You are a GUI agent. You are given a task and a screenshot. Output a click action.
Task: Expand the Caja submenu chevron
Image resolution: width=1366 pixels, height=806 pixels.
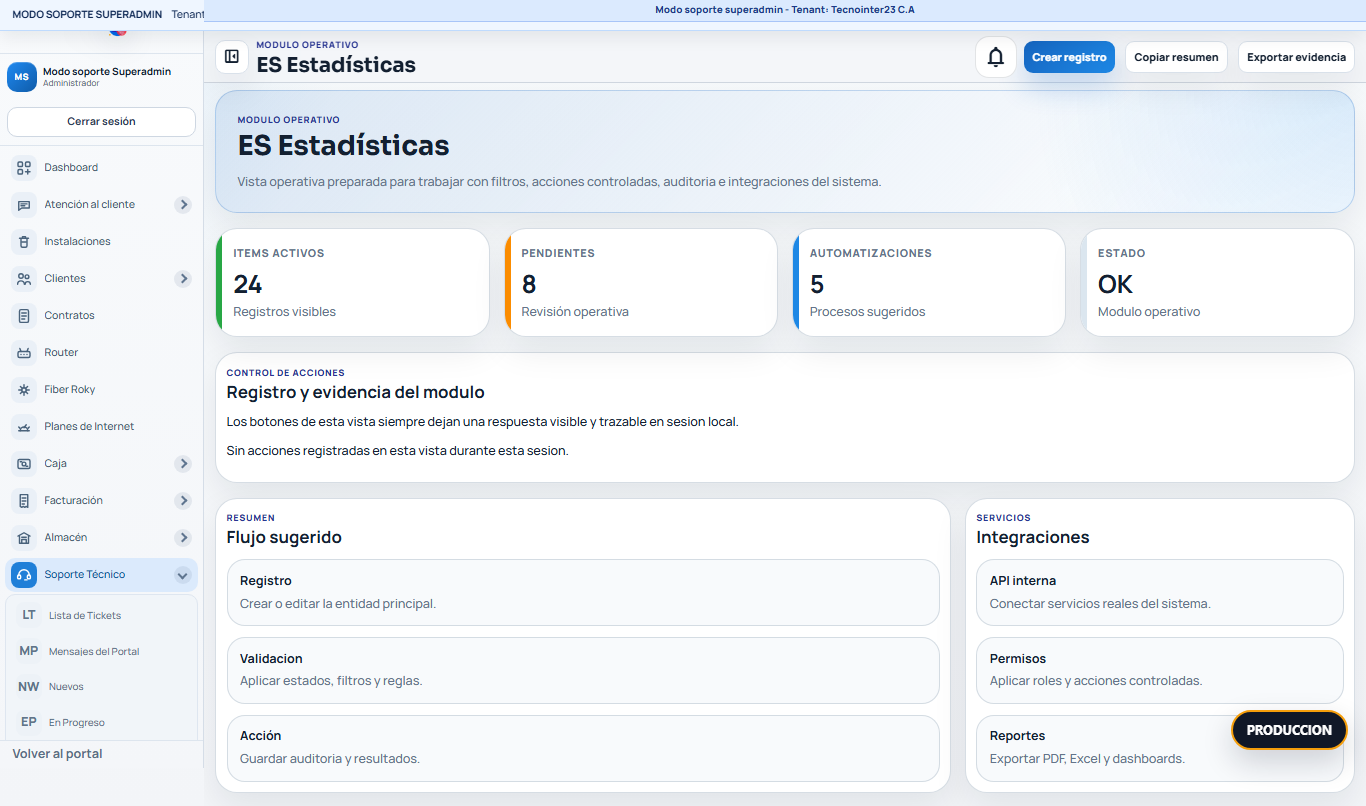click(183, 464)
